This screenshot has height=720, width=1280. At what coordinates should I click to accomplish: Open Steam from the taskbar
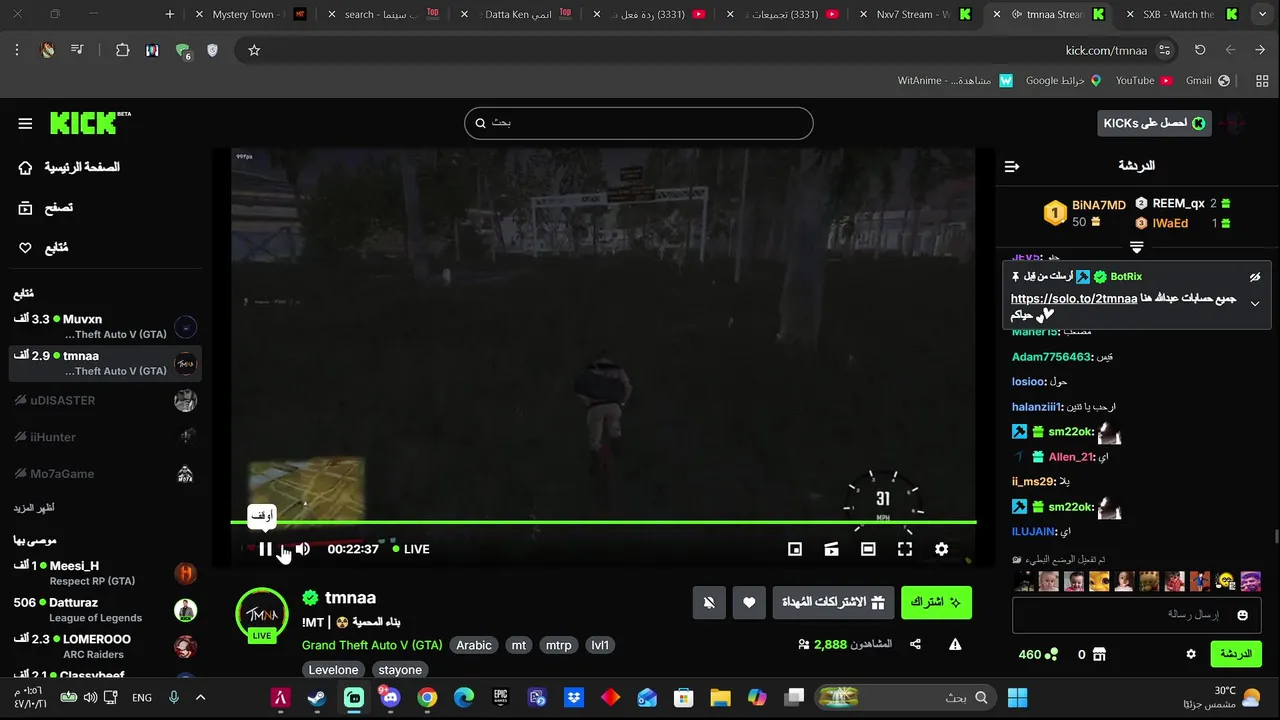(316, 698)
